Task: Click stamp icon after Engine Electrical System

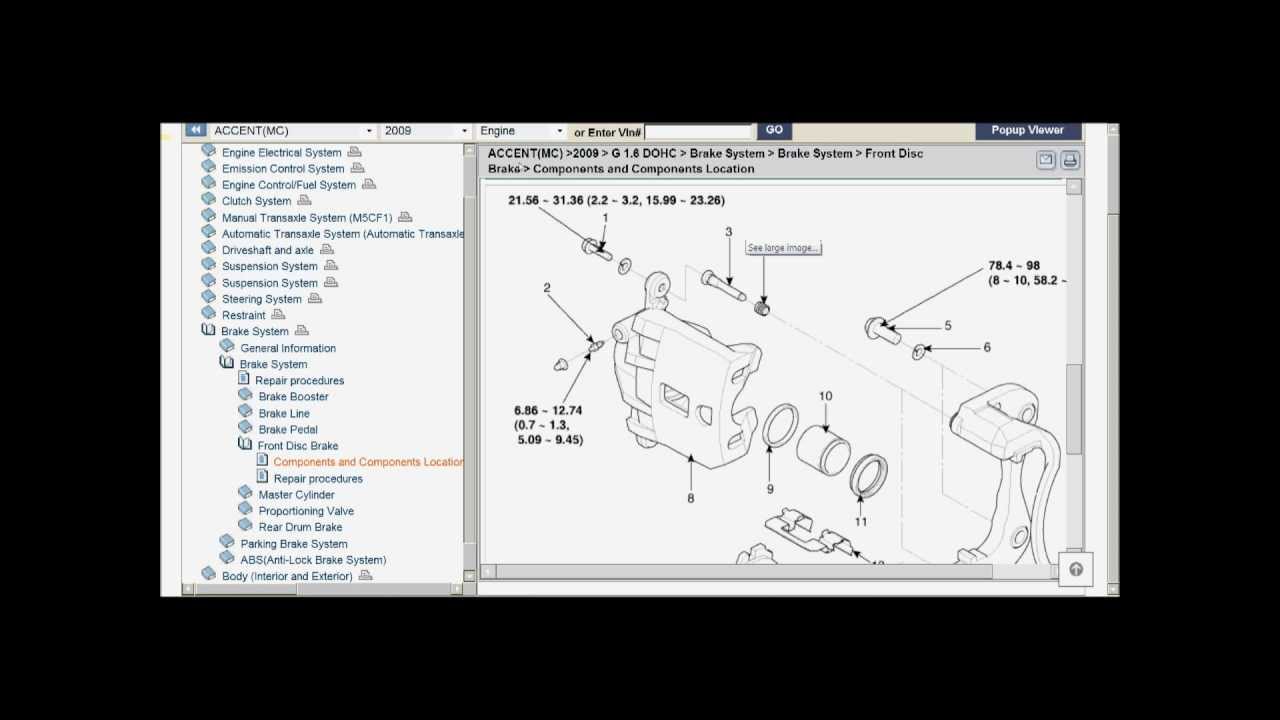Action: (354, 152)
